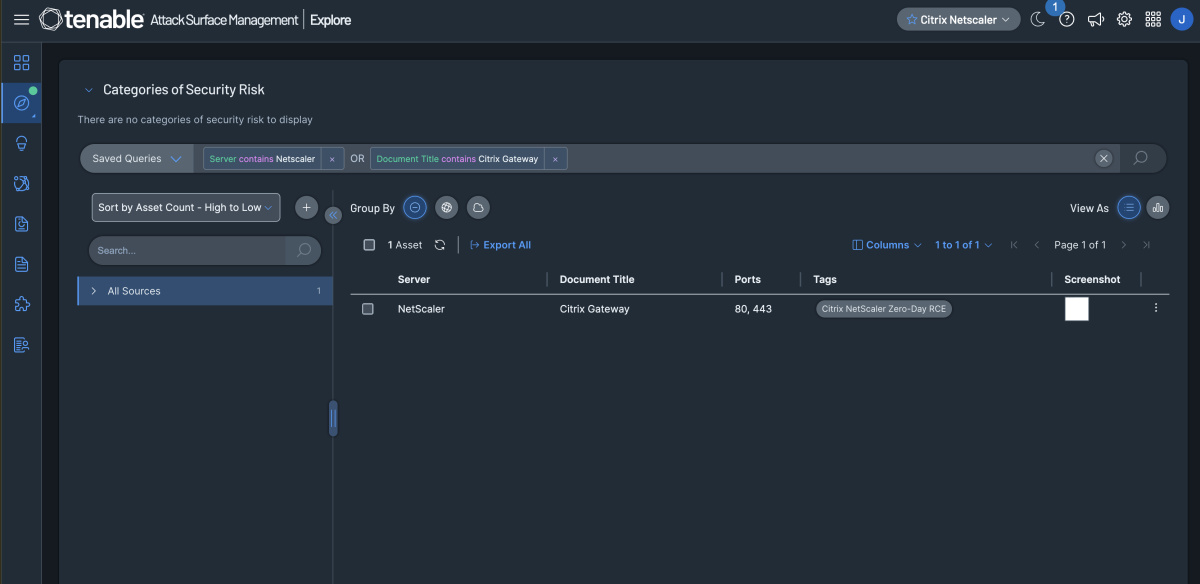Select All Sources row
The height and width of the screenshot is (584, 1200).
[205, 291]
